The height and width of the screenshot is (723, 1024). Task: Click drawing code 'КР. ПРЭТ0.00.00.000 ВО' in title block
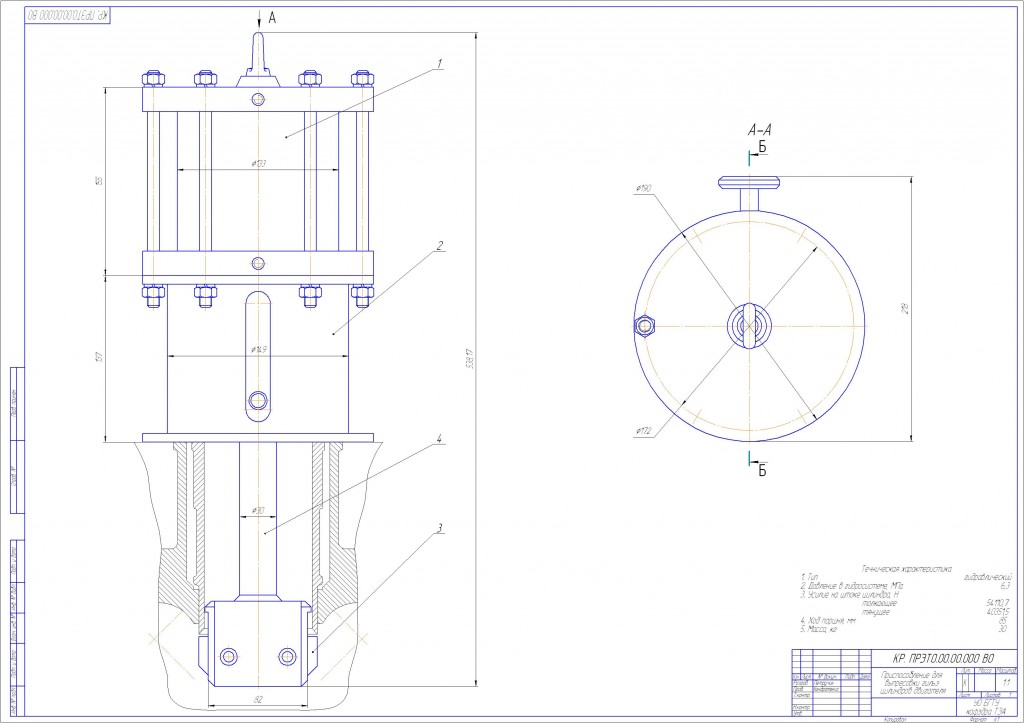coord(943,658)
